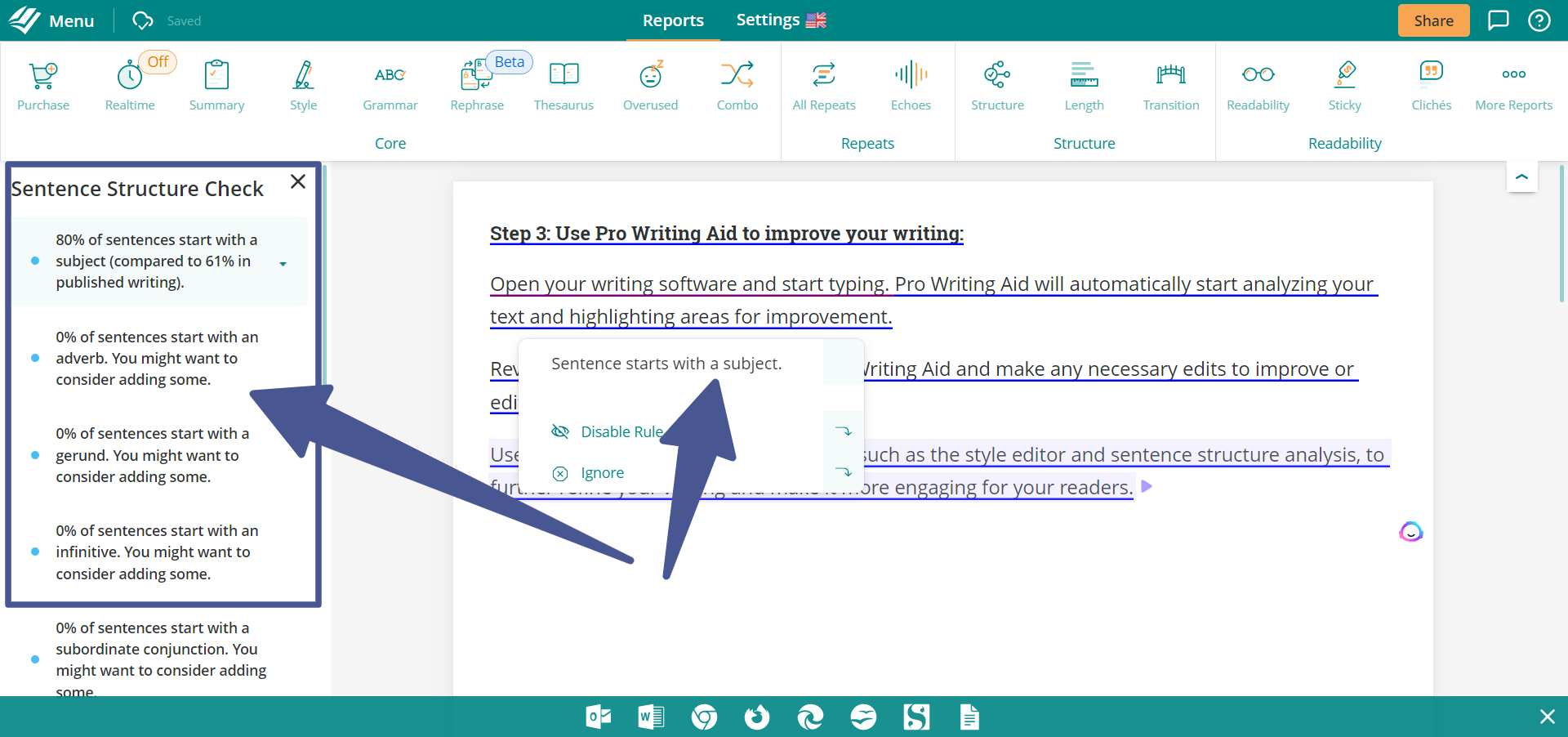Open the Scrivener integration icon

916,717
